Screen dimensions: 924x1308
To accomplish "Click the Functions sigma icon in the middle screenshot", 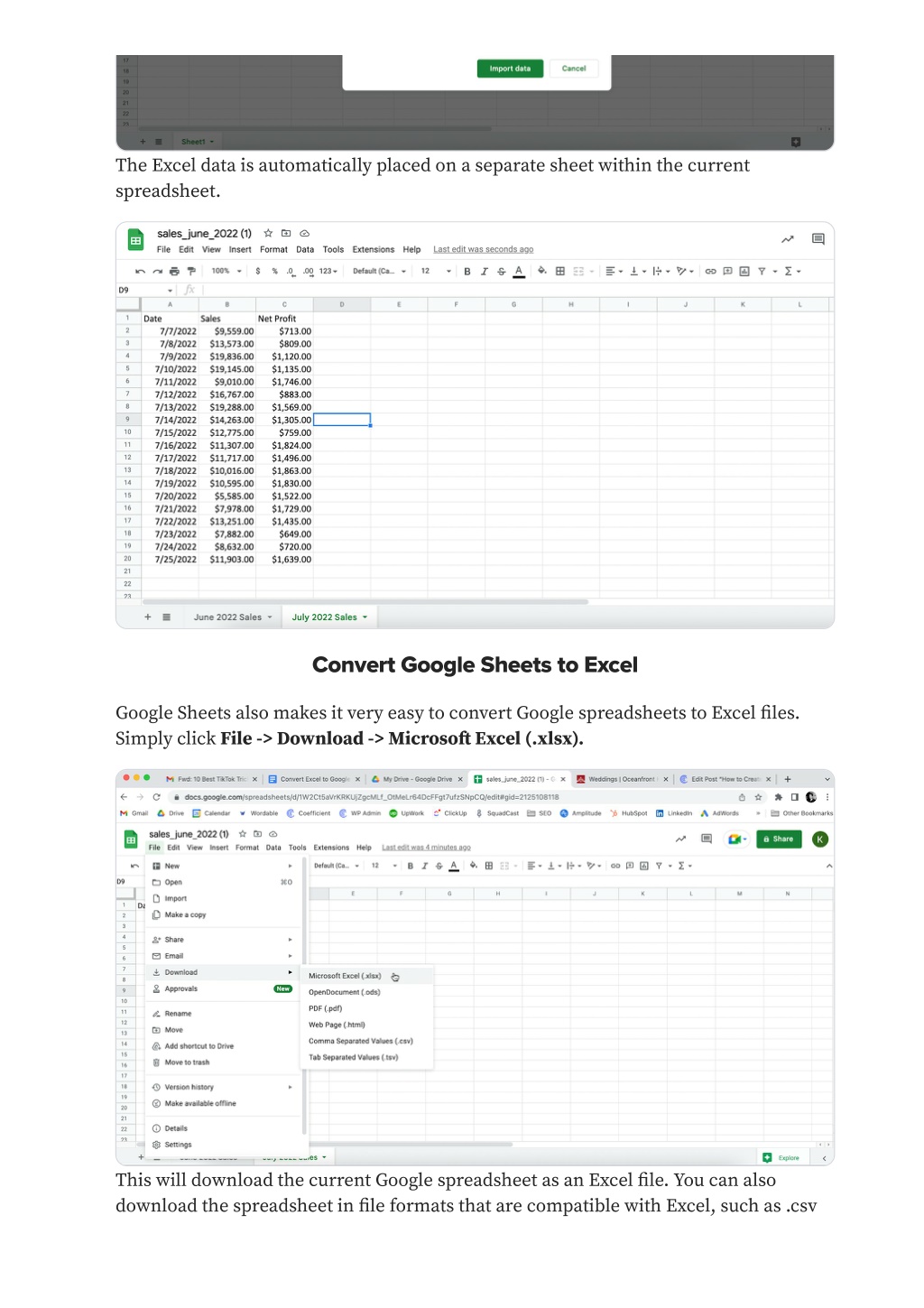I will click(789, 271).
